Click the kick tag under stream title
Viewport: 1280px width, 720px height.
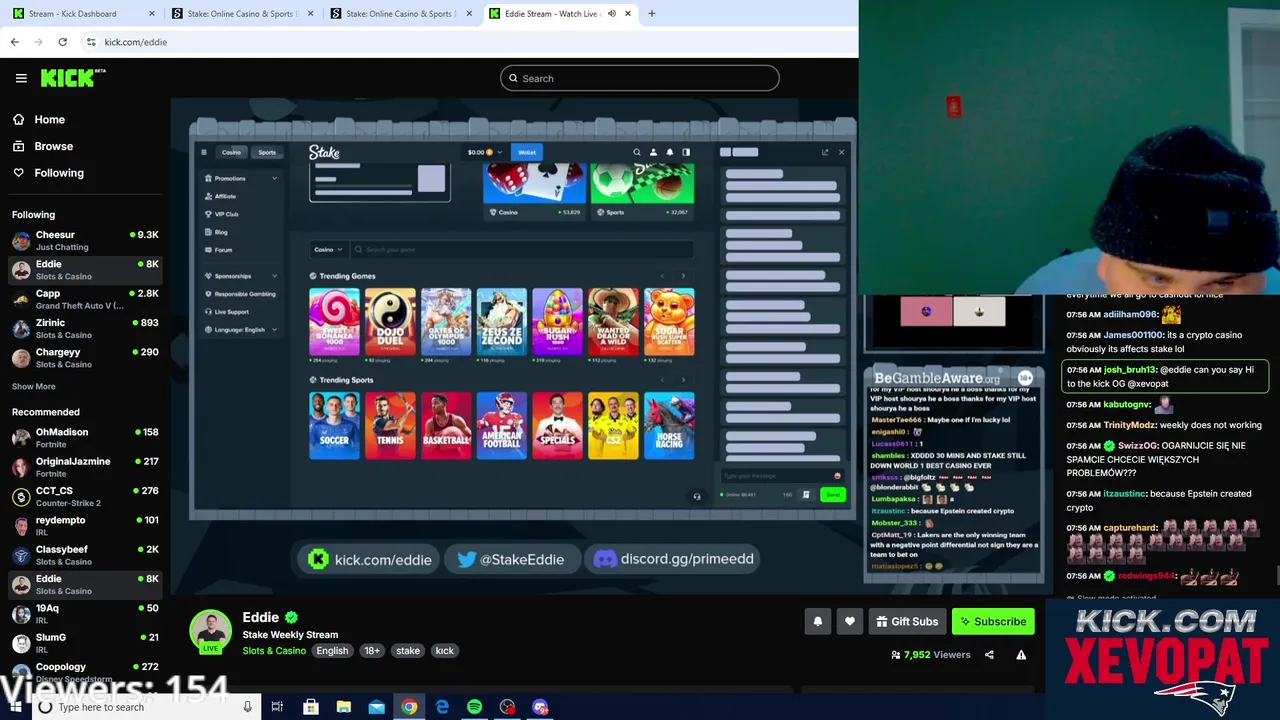445,651
